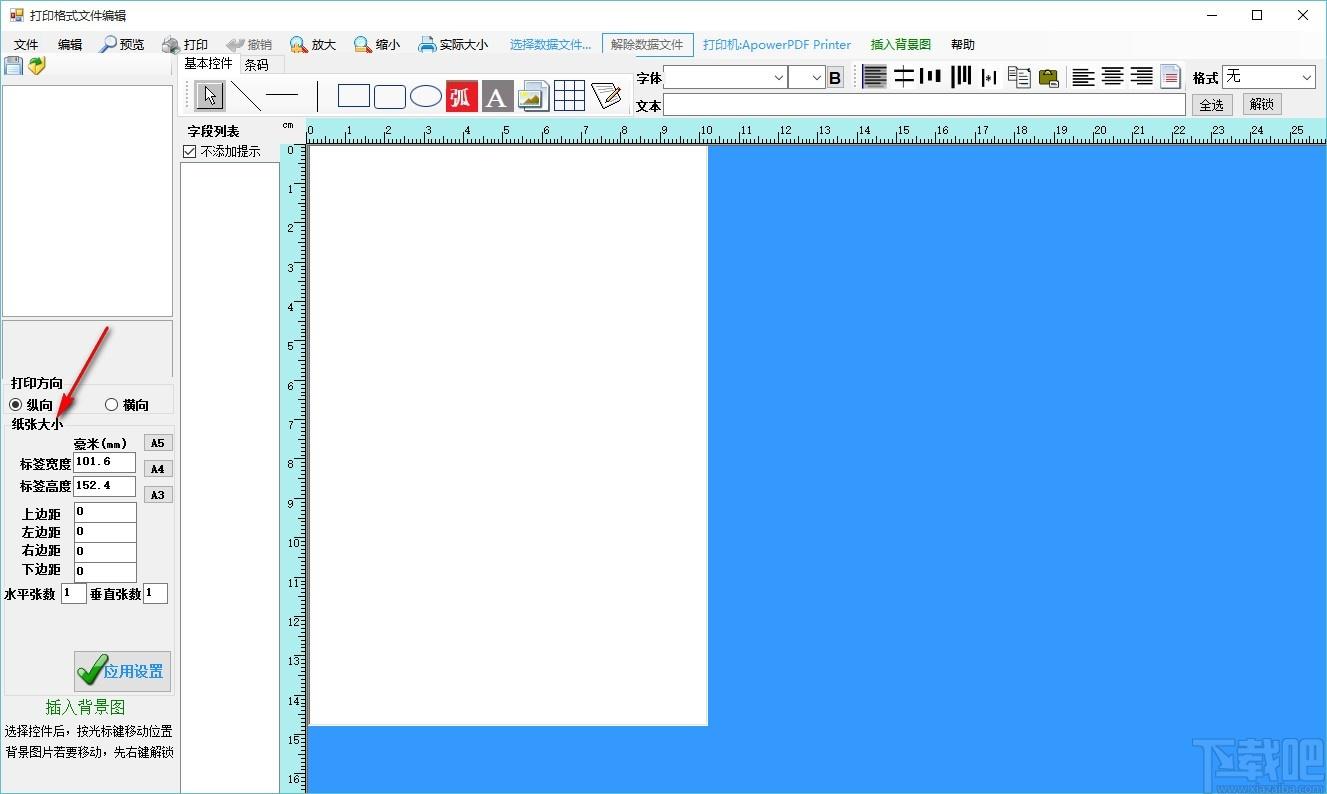
Task: Select the horizontal line tool
Action: (x=282, y=96)
